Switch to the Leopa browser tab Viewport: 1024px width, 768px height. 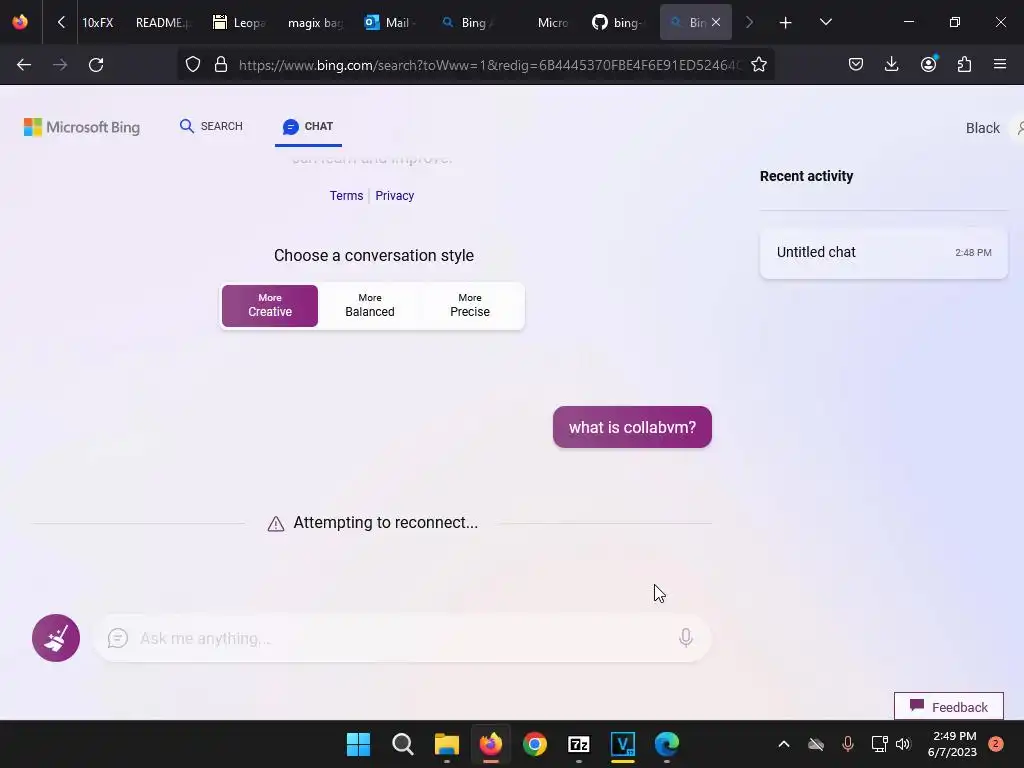(x=239, y=23)
